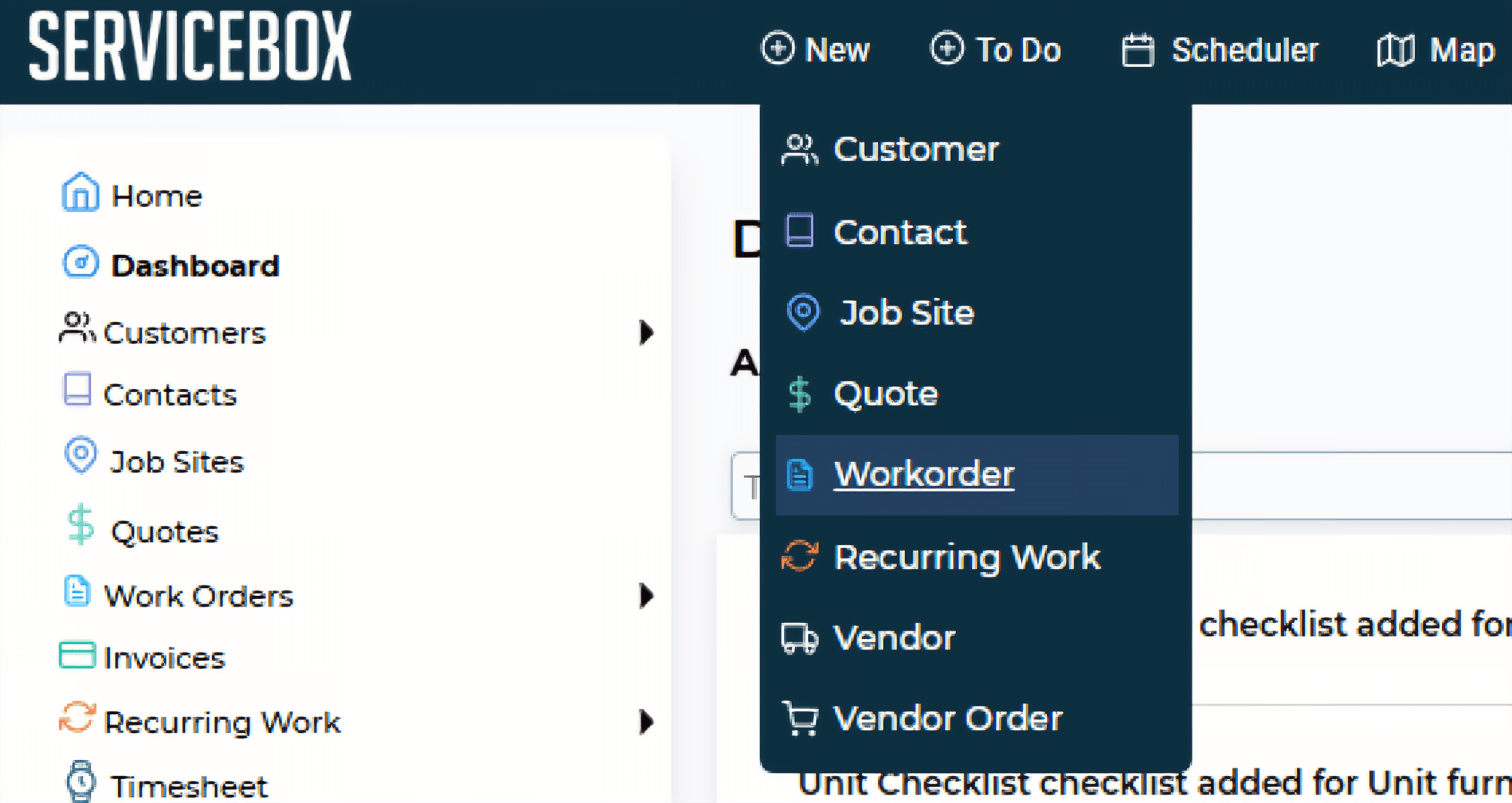Click the calendar icon next to Scheduler
Viewport: 1512px width, 803px height.
pos(1138,50)
